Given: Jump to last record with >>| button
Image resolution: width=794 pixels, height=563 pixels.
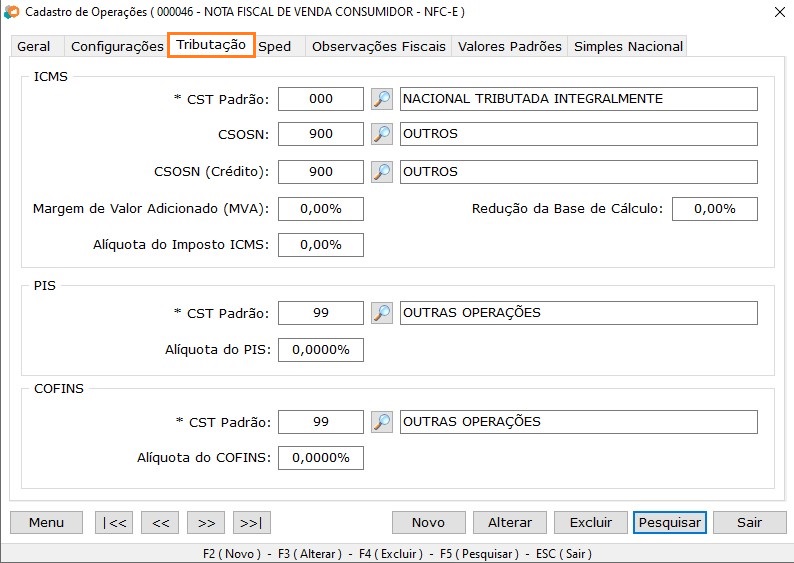Looking at the screenshot, I should pyautogui.click(x=251, y=522).
